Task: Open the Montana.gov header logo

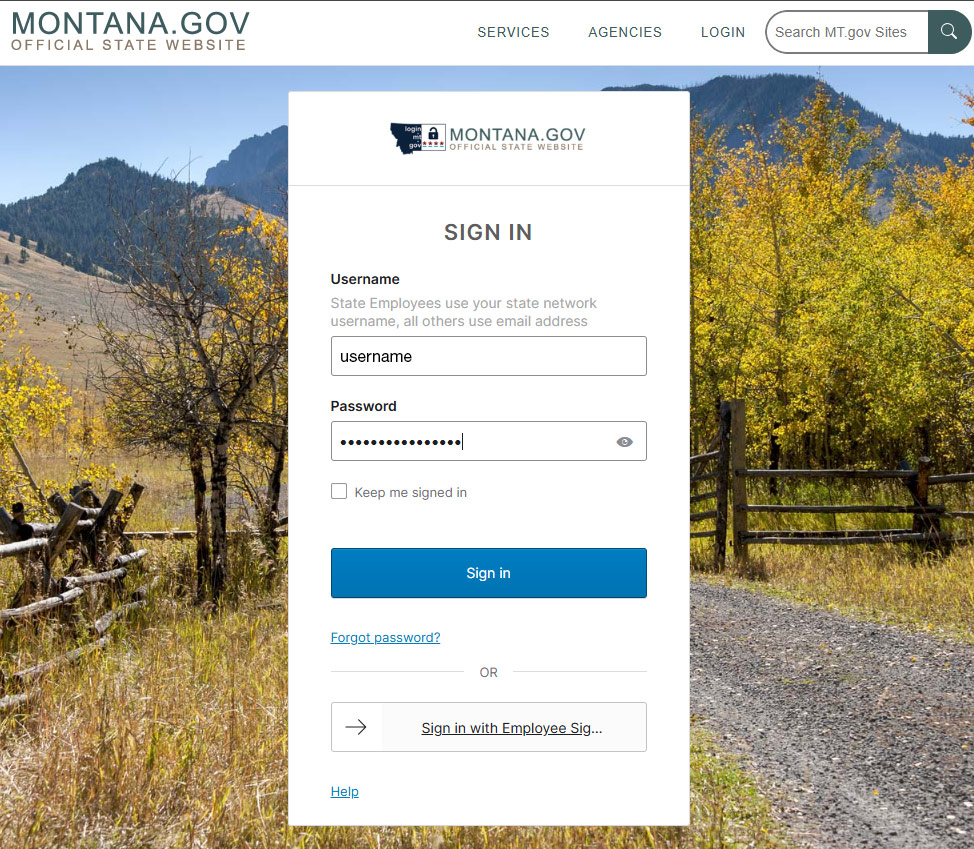Action: (130, 30)
